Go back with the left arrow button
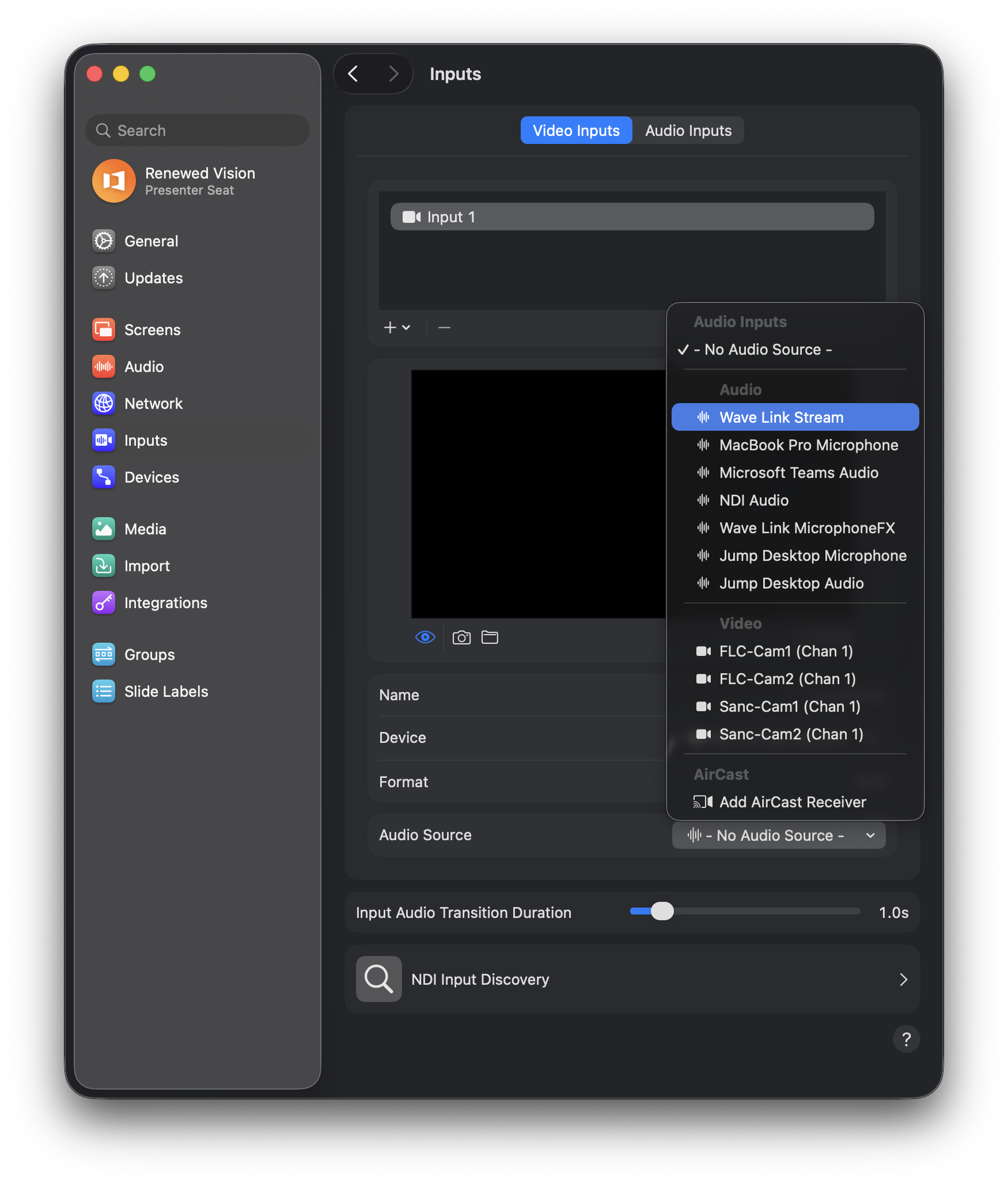 click(x=353, y=74)
